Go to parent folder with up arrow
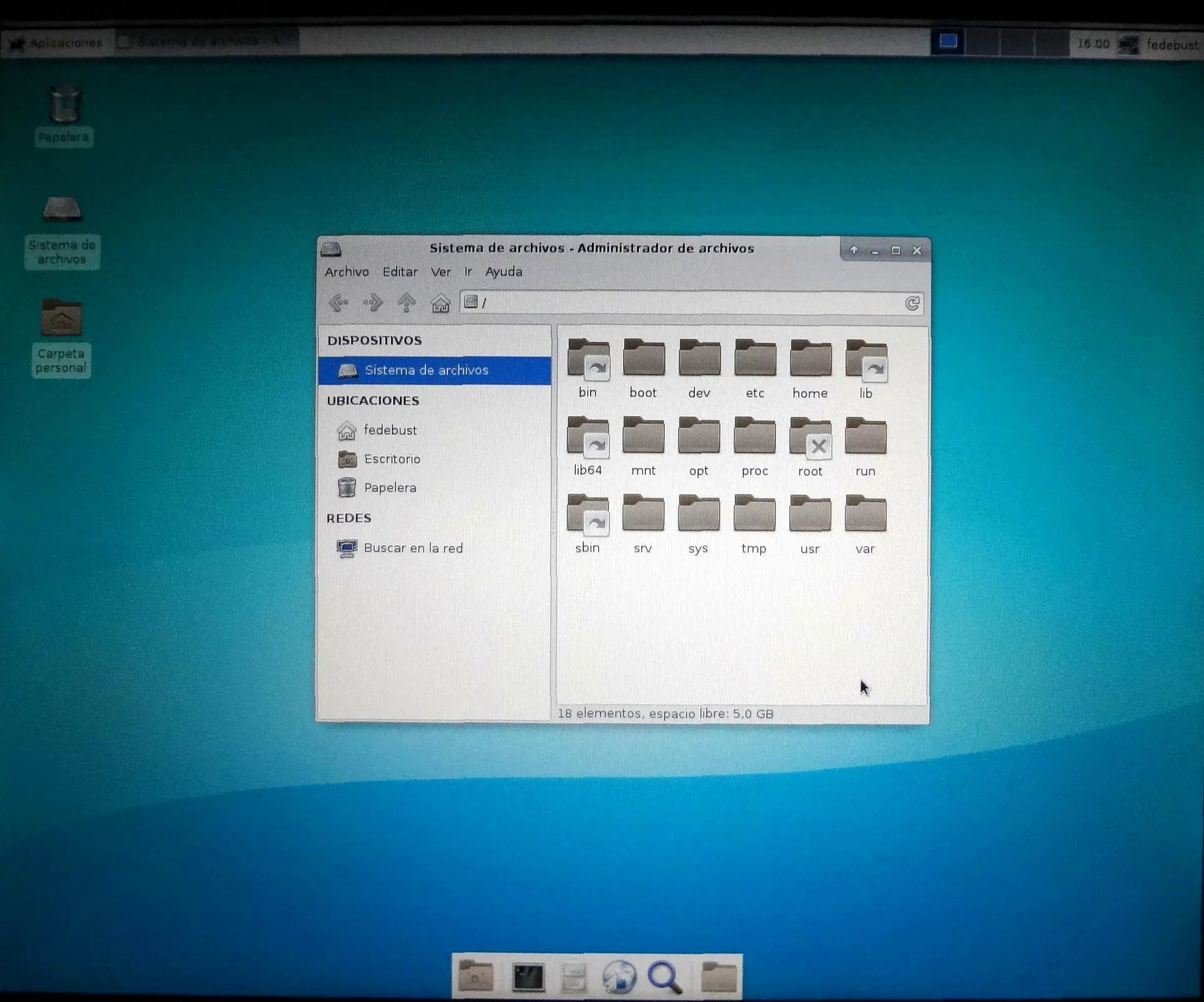This screenshot has height=1002, width=1204. pos(407,304)
